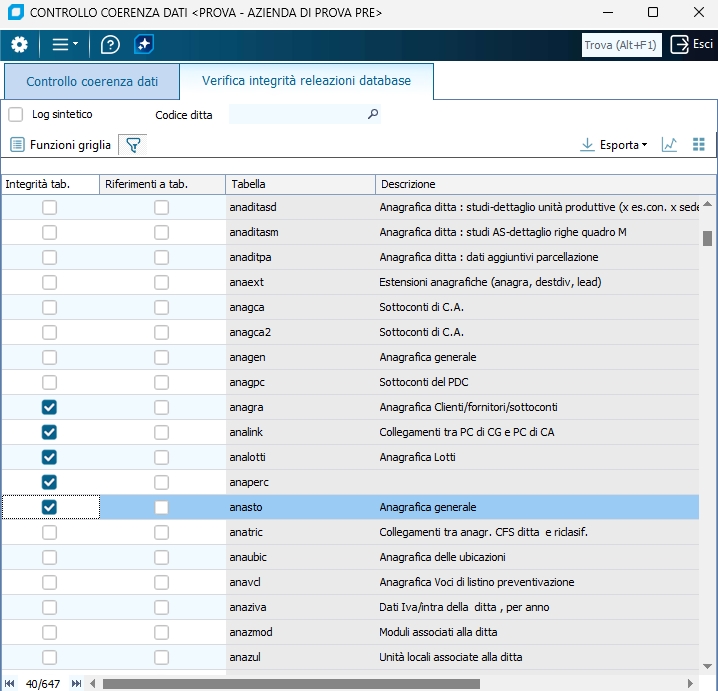
Task: Sort by Riferimenti a tab. column header
Action: [162, 184]
